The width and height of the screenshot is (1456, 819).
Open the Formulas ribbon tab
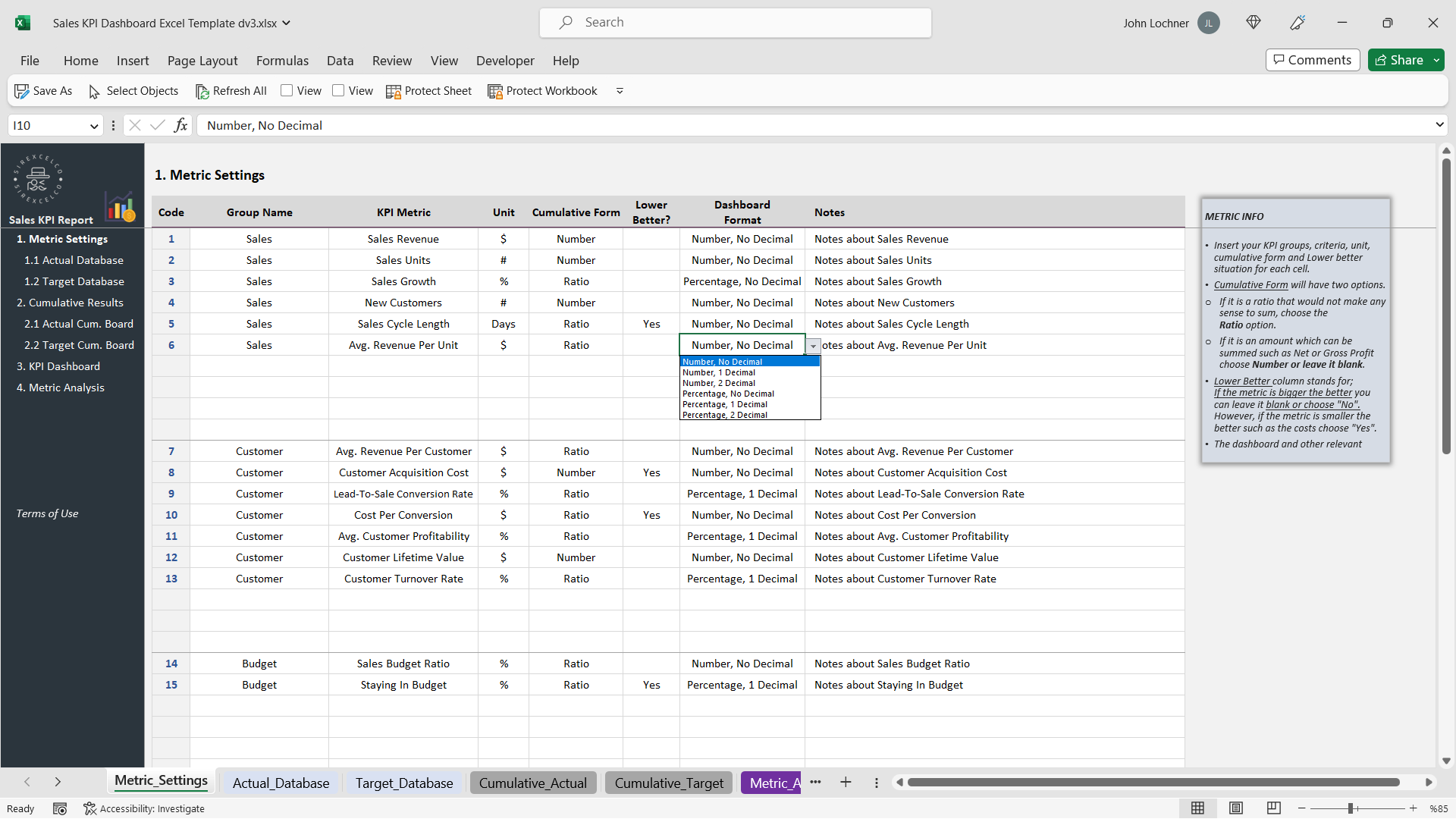282,61
